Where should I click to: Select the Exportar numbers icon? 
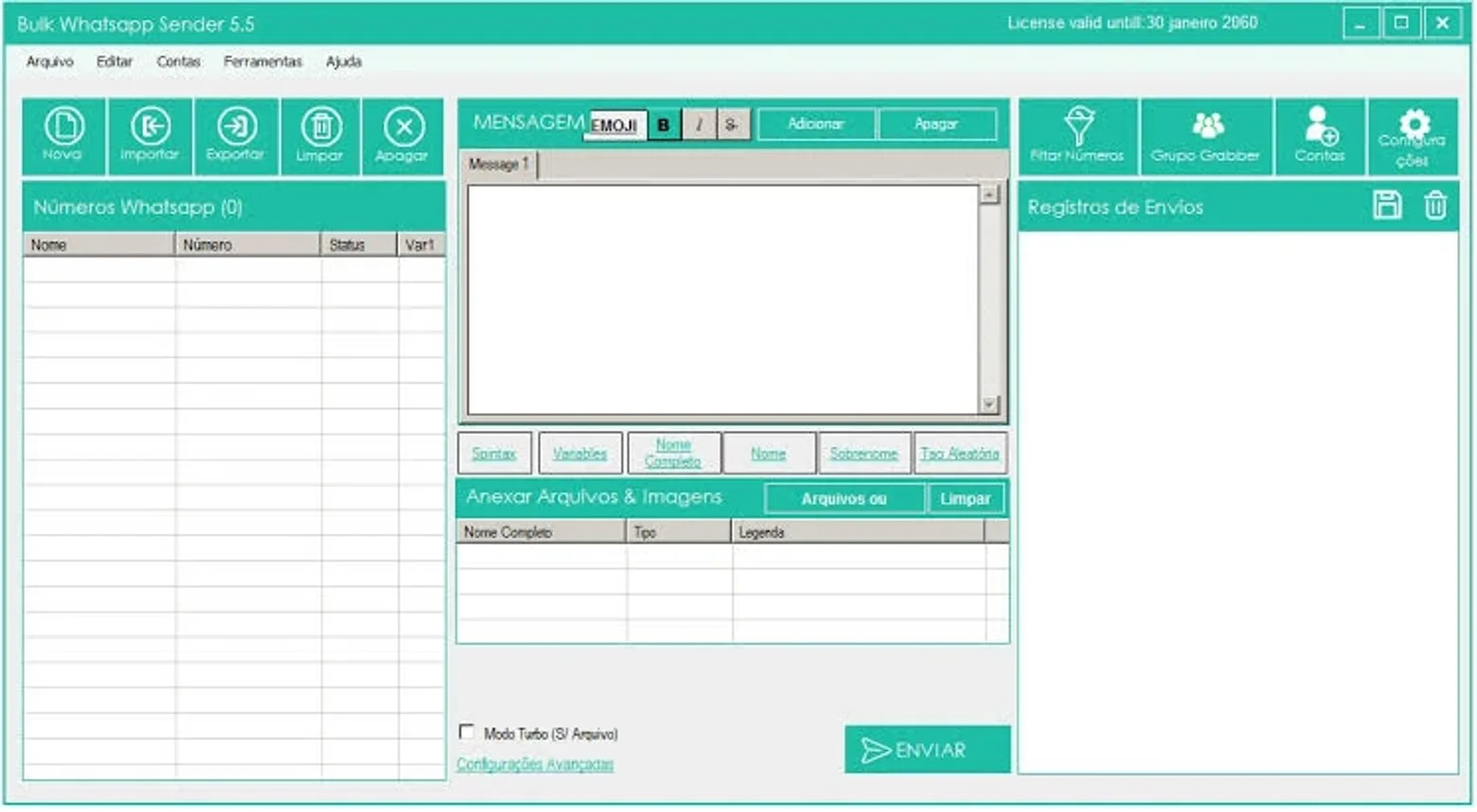[236, 136]
